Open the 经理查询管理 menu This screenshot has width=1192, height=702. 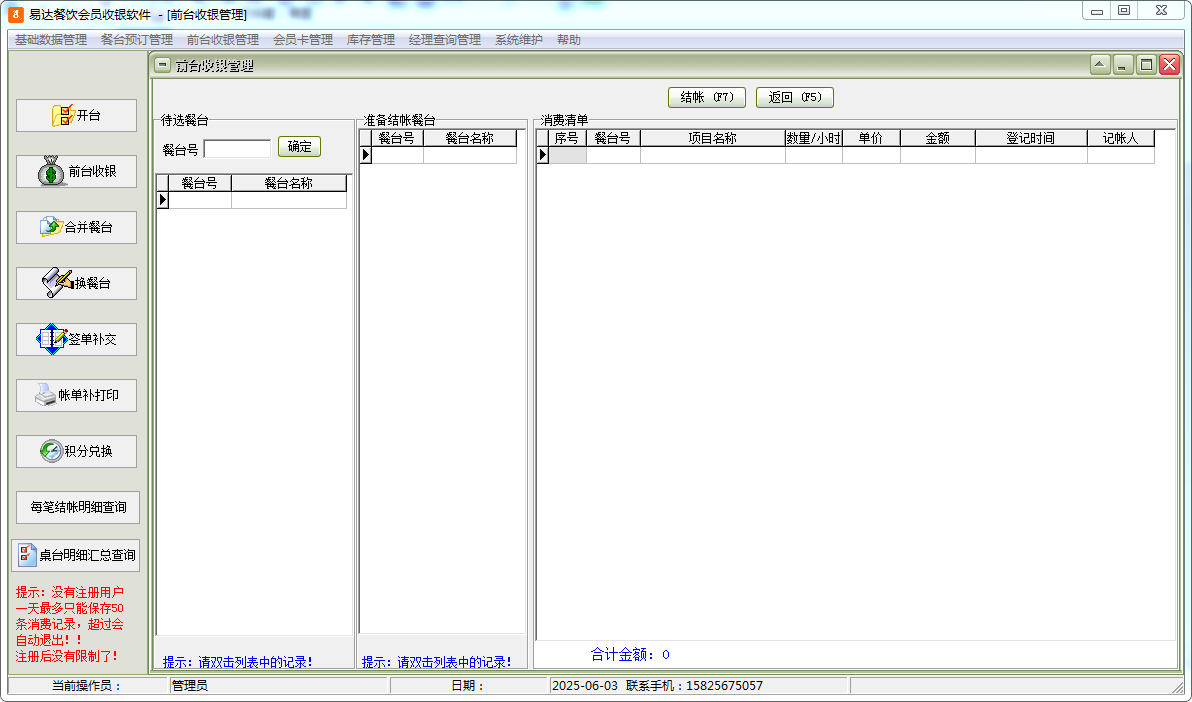tap(445, 40)
